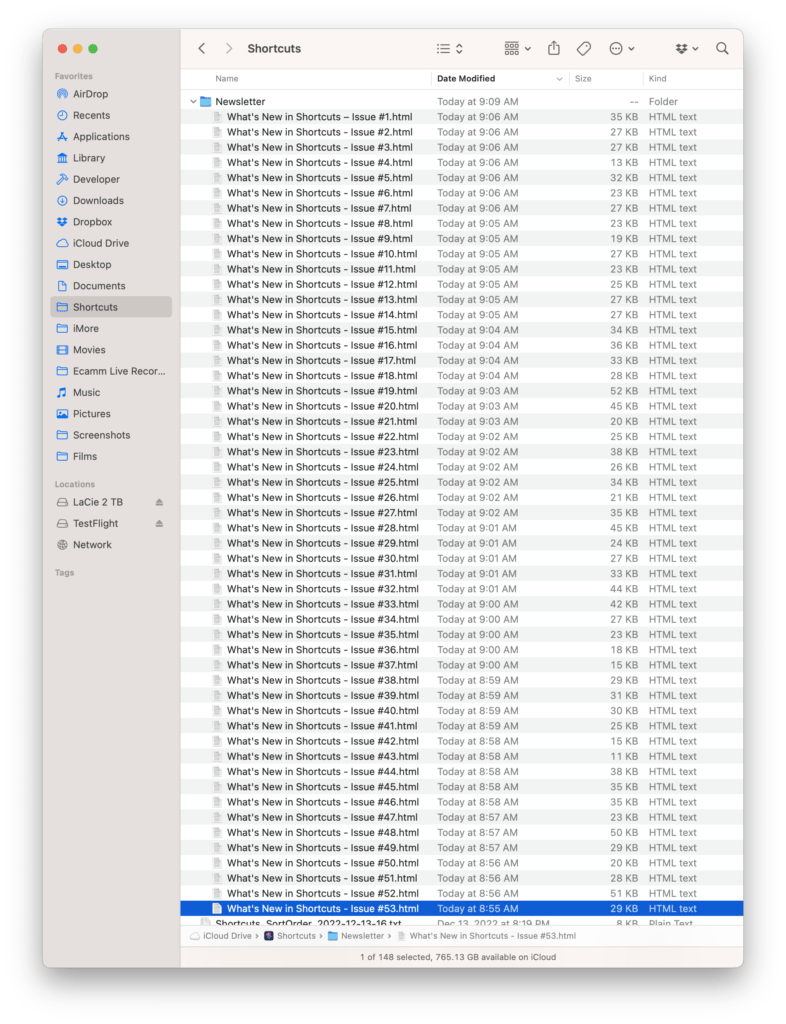
Task: Open Recents in the sidebar
Action: [111, 116]
